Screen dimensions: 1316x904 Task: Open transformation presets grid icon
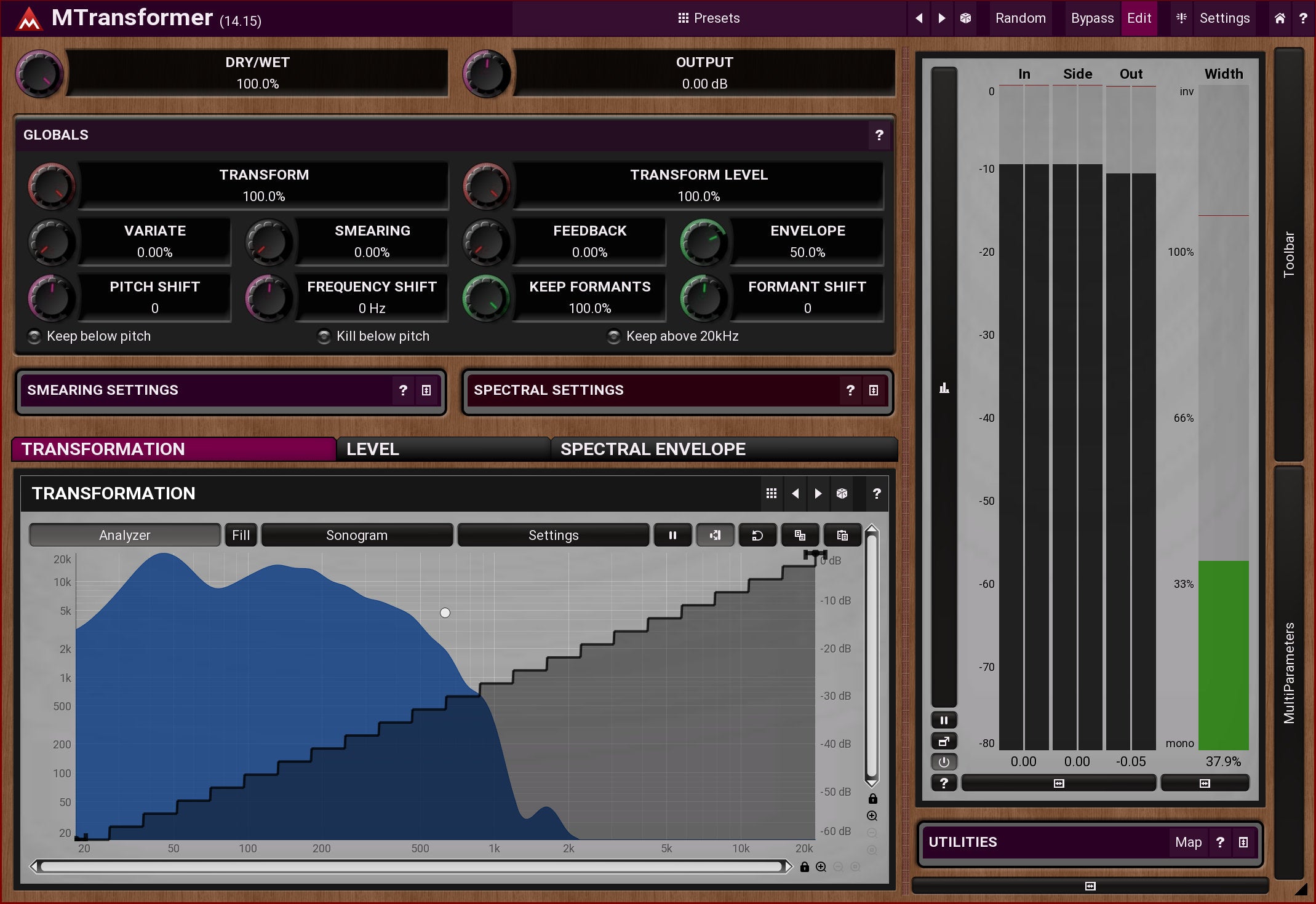tap(772, 493)
